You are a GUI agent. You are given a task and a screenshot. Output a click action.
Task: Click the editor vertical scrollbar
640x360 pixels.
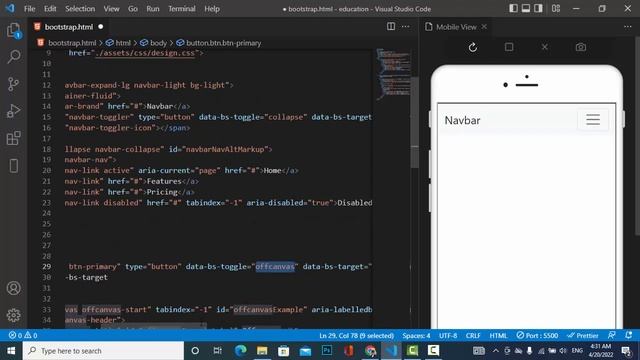click(x=415, y=122)
